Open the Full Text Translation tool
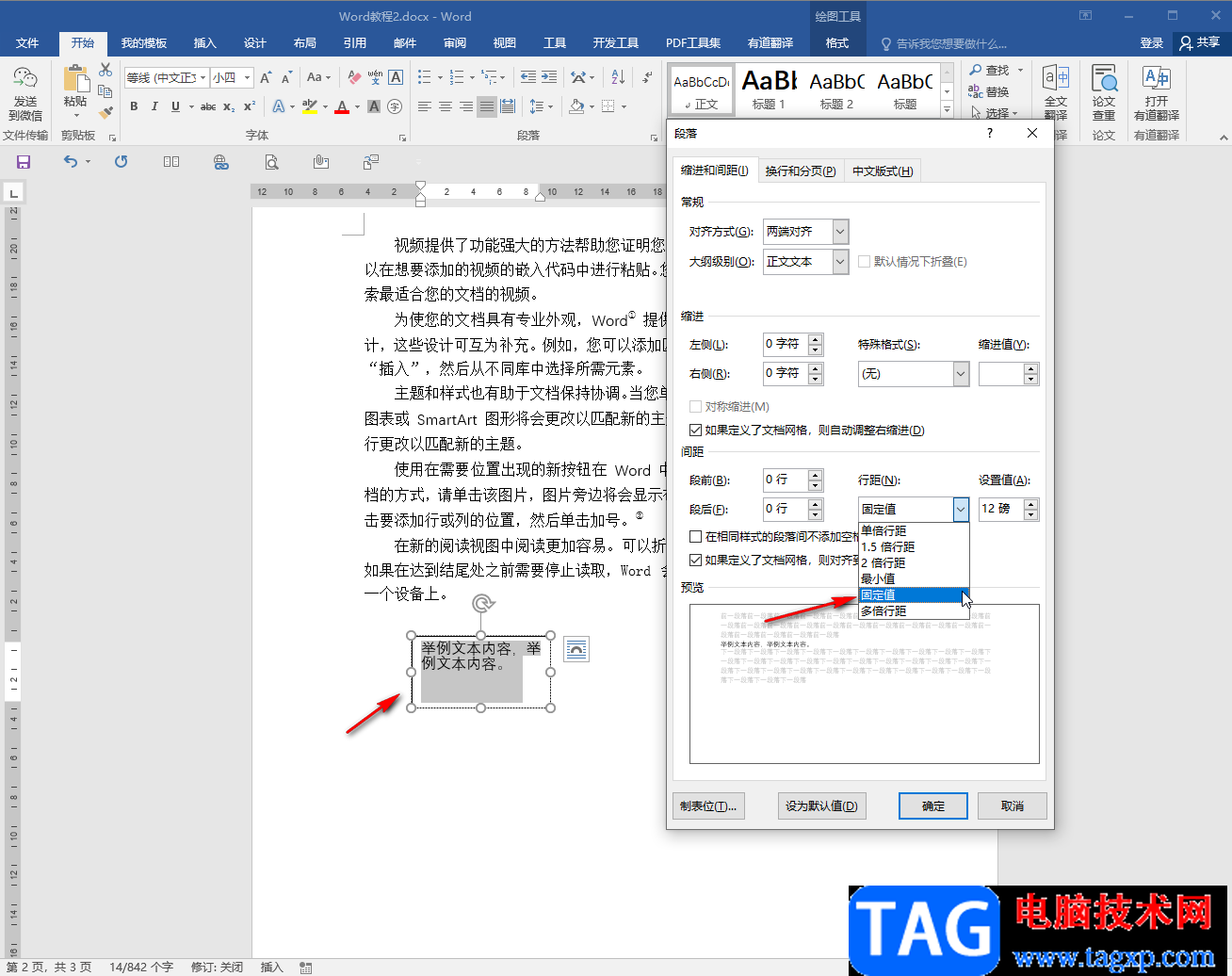This screenshot has width=1232, height=976. (x=1056, y=92)
